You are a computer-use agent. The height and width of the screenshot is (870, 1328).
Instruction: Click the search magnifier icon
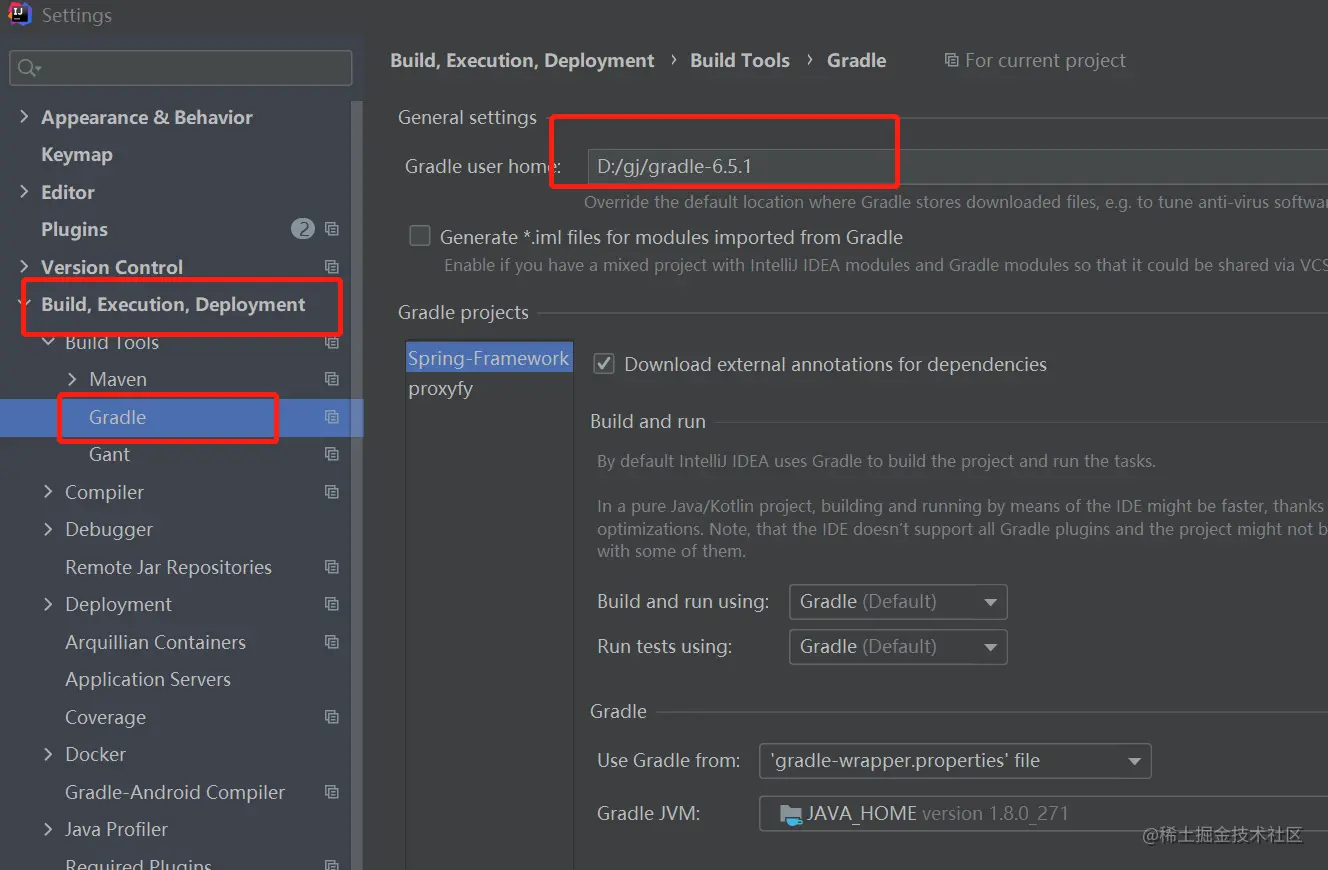point(28,68)
